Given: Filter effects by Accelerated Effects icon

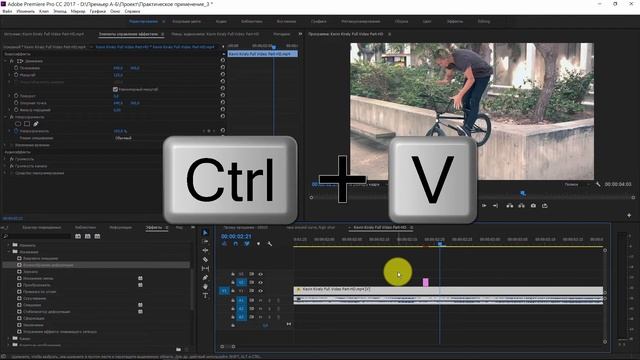Looking at the screenshot, I should [x=78, y=236].
